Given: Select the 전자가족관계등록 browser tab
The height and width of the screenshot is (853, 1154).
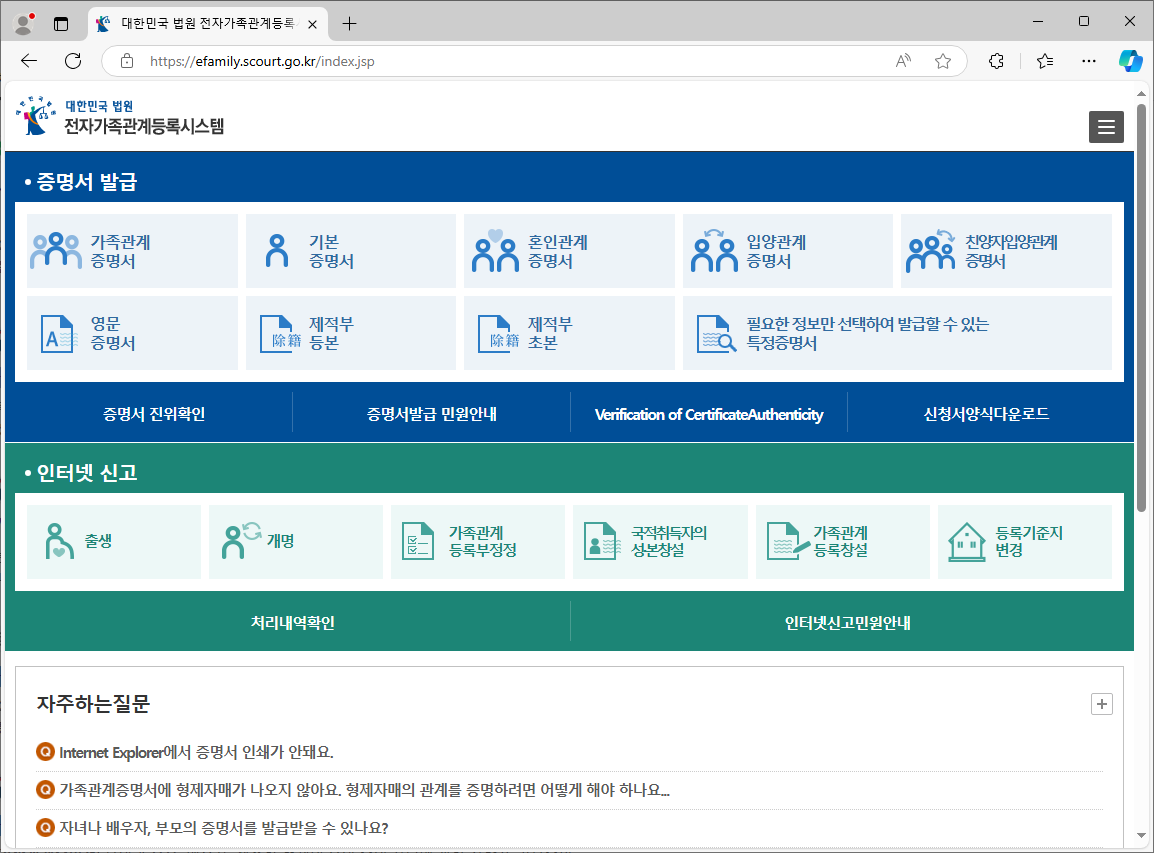Looking at the screenshot, I should [x=200, y=23].
